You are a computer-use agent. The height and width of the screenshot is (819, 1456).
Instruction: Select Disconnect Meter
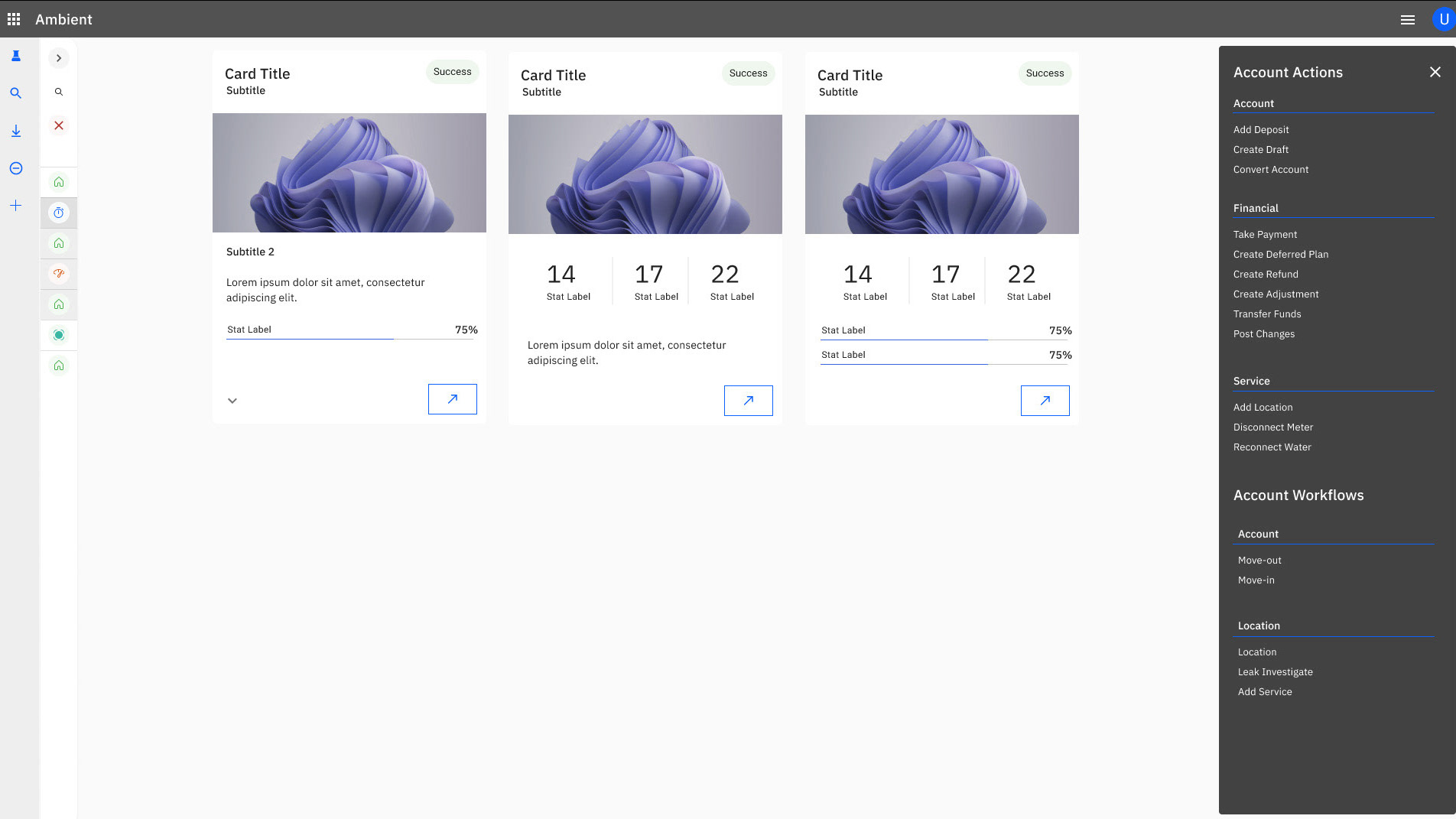tap(1273, 427)
